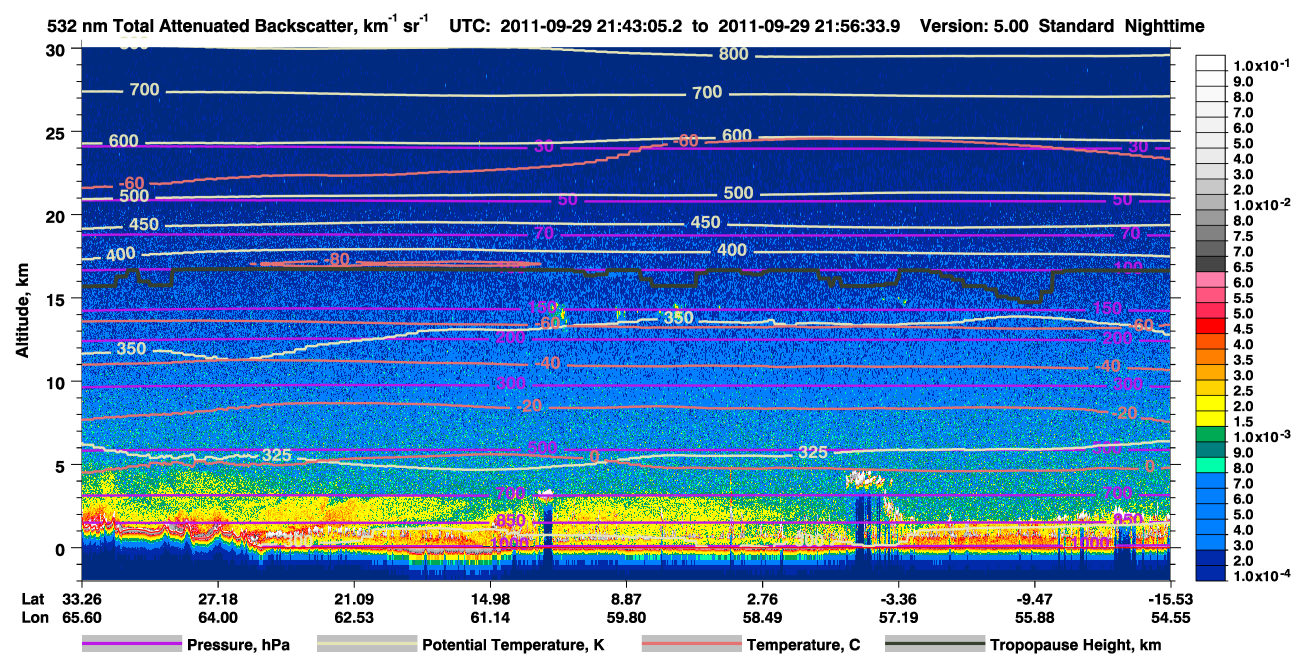The width and height of the screenshot is (1300, 667).
Task: Click latitude value 27.18
Action: (217, 599)
